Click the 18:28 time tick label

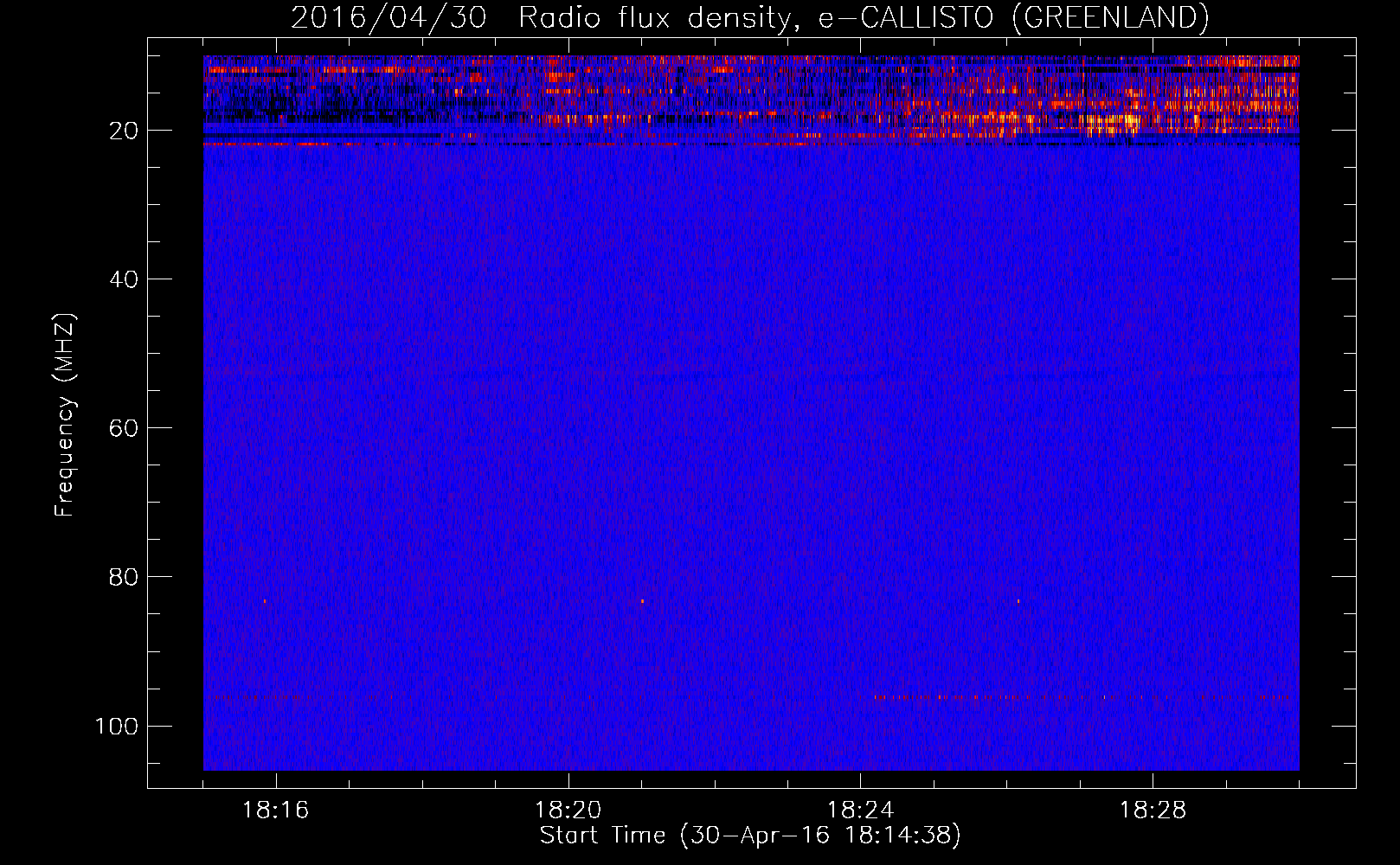pyautogui.click(x=1153, y=811)
